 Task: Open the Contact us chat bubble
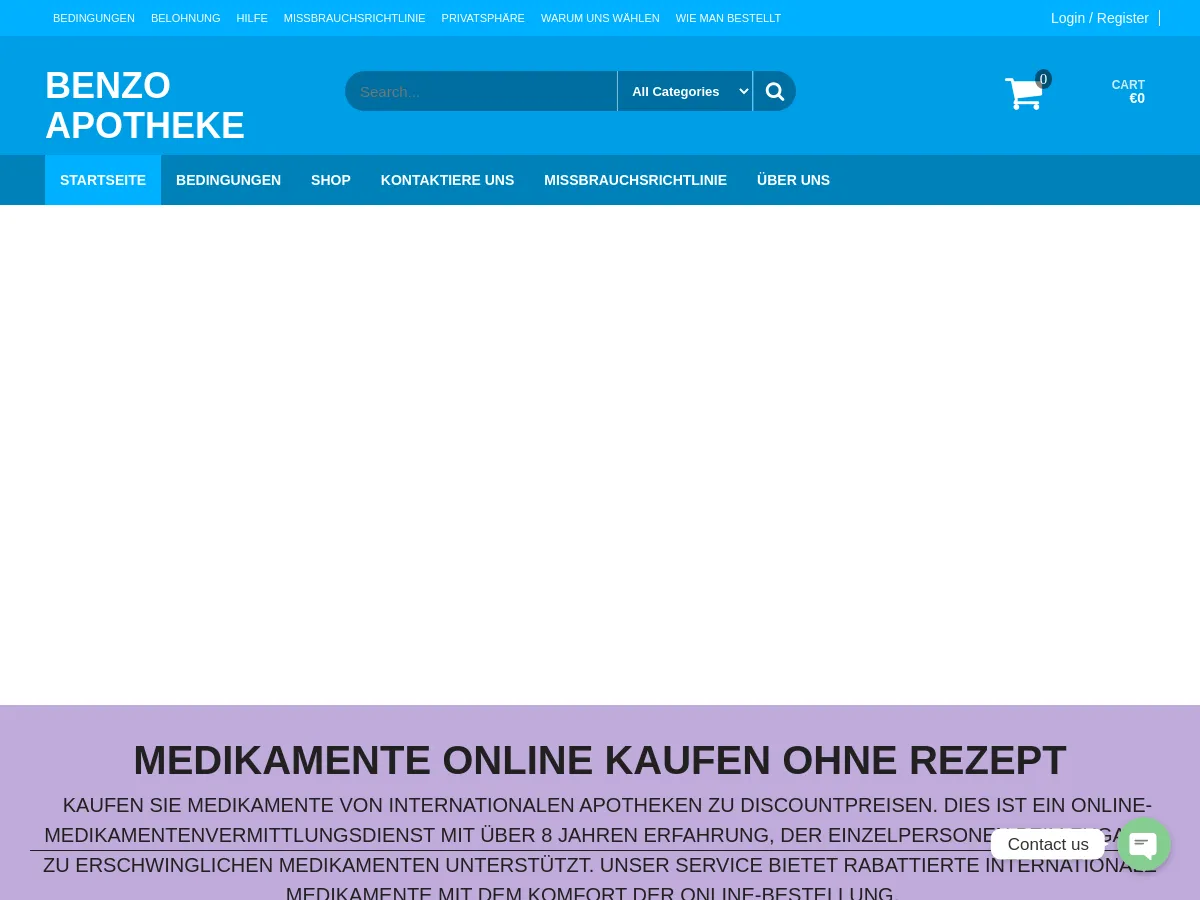tap(1143, 844)
